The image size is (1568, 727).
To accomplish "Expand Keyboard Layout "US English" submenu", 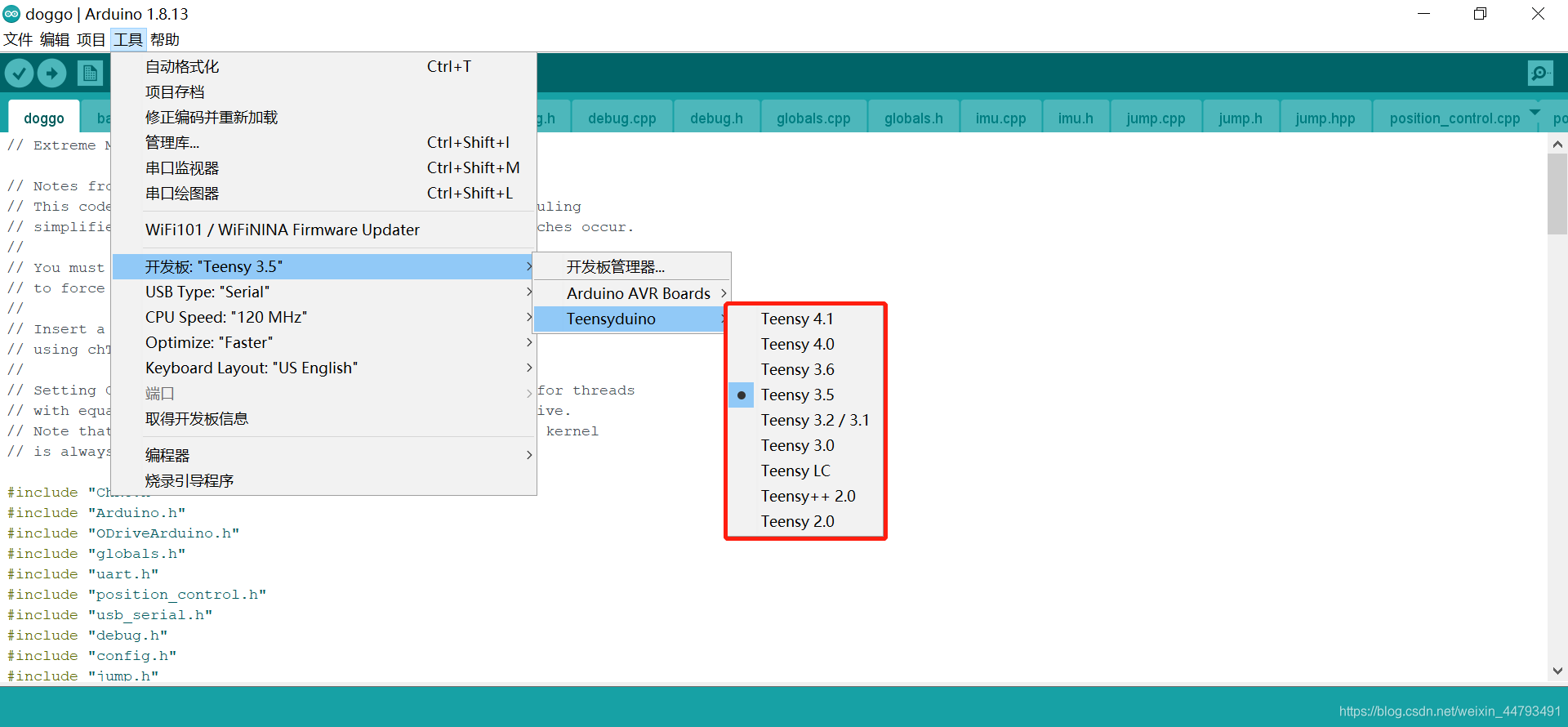I will [324, 368].
